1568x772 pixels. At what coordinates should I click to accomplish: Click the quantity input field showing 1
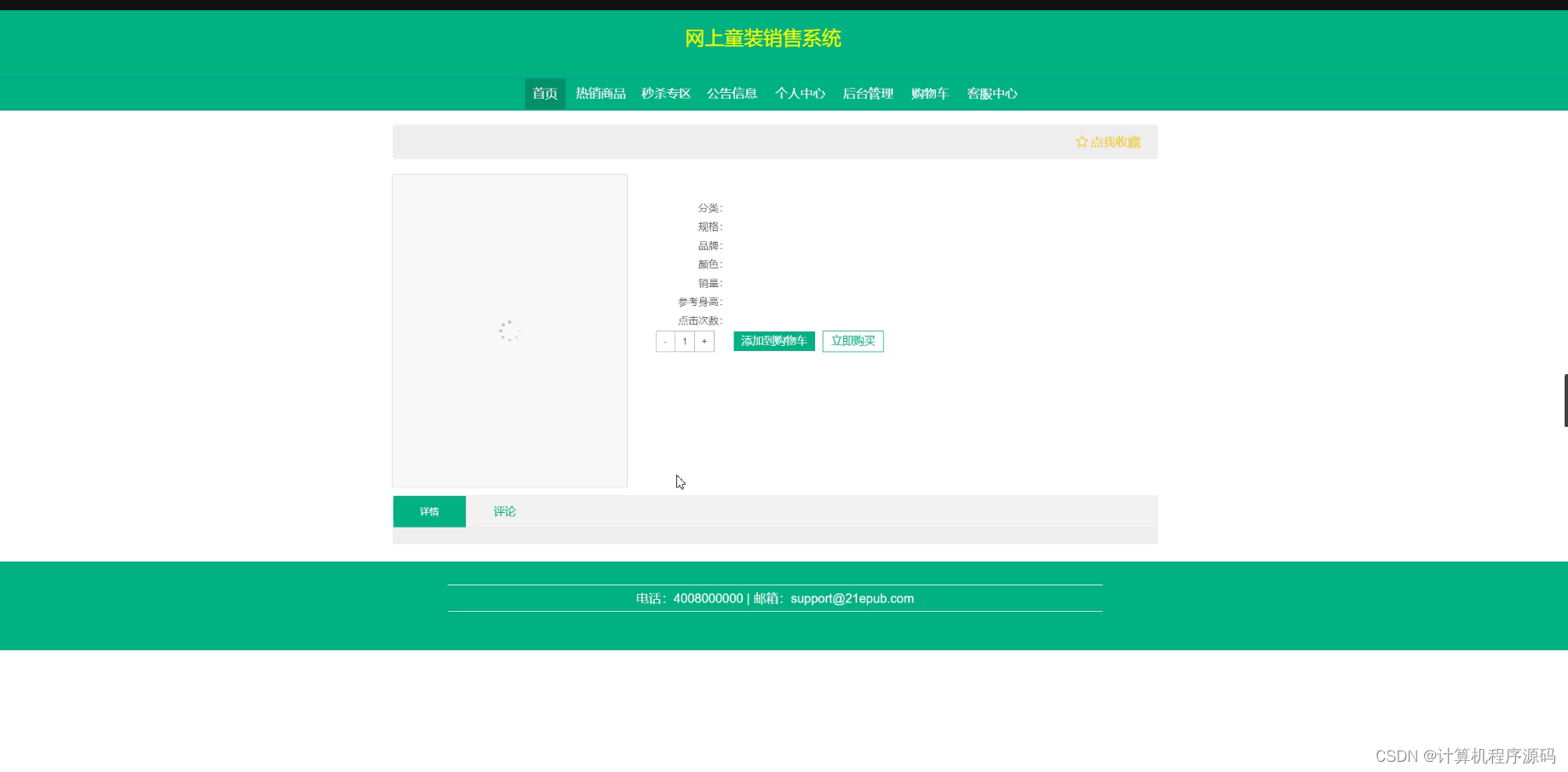point(684,341)
